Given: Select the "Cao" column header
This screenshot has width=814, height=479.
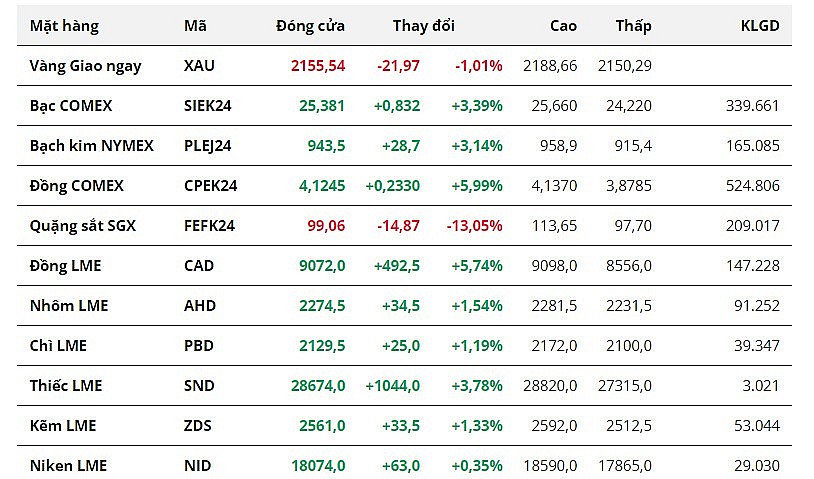Looking at the screenshot, I should pyautogui.click(x=563, y=26).
